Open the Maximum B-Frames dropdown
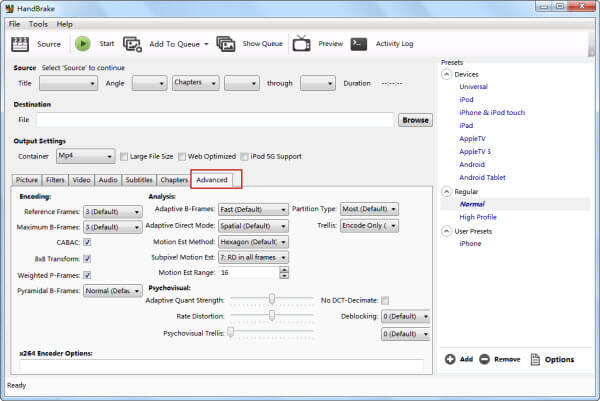 [x=112, y=227]
